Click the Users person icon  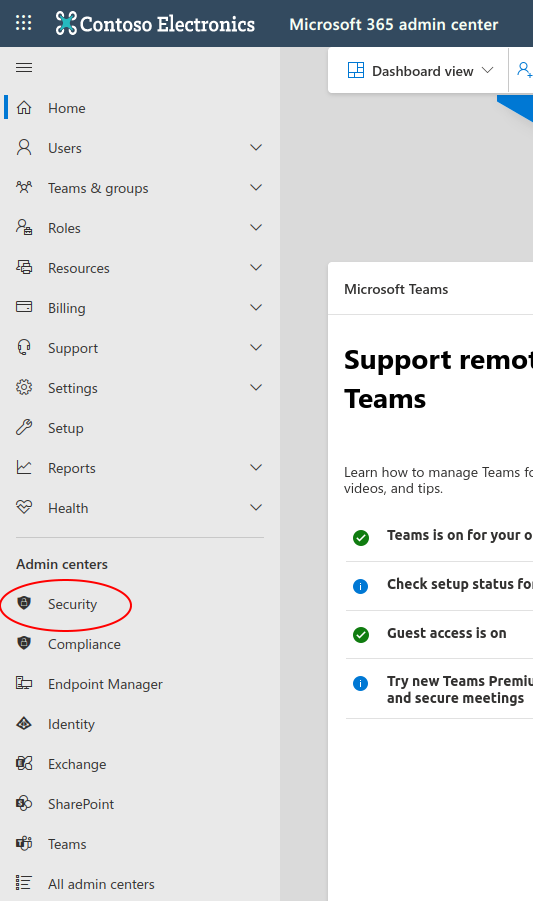click(24, 148)
